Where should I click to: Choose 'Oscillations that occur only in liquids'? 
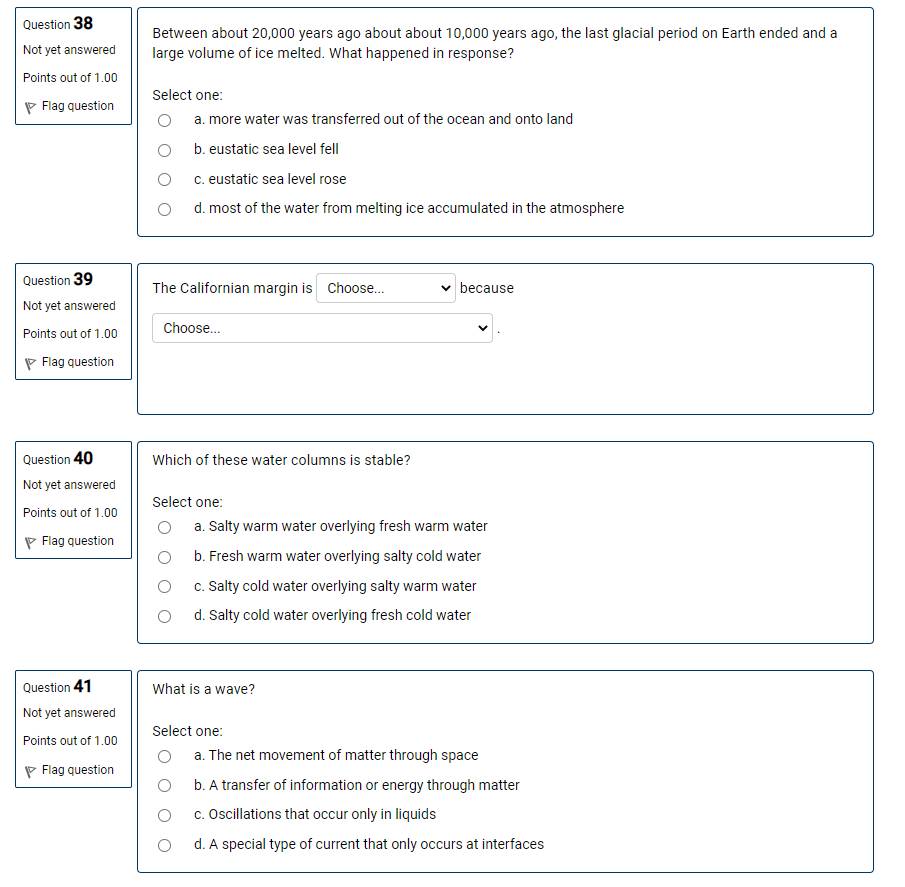pyautogui.click(x=164, y=815)
